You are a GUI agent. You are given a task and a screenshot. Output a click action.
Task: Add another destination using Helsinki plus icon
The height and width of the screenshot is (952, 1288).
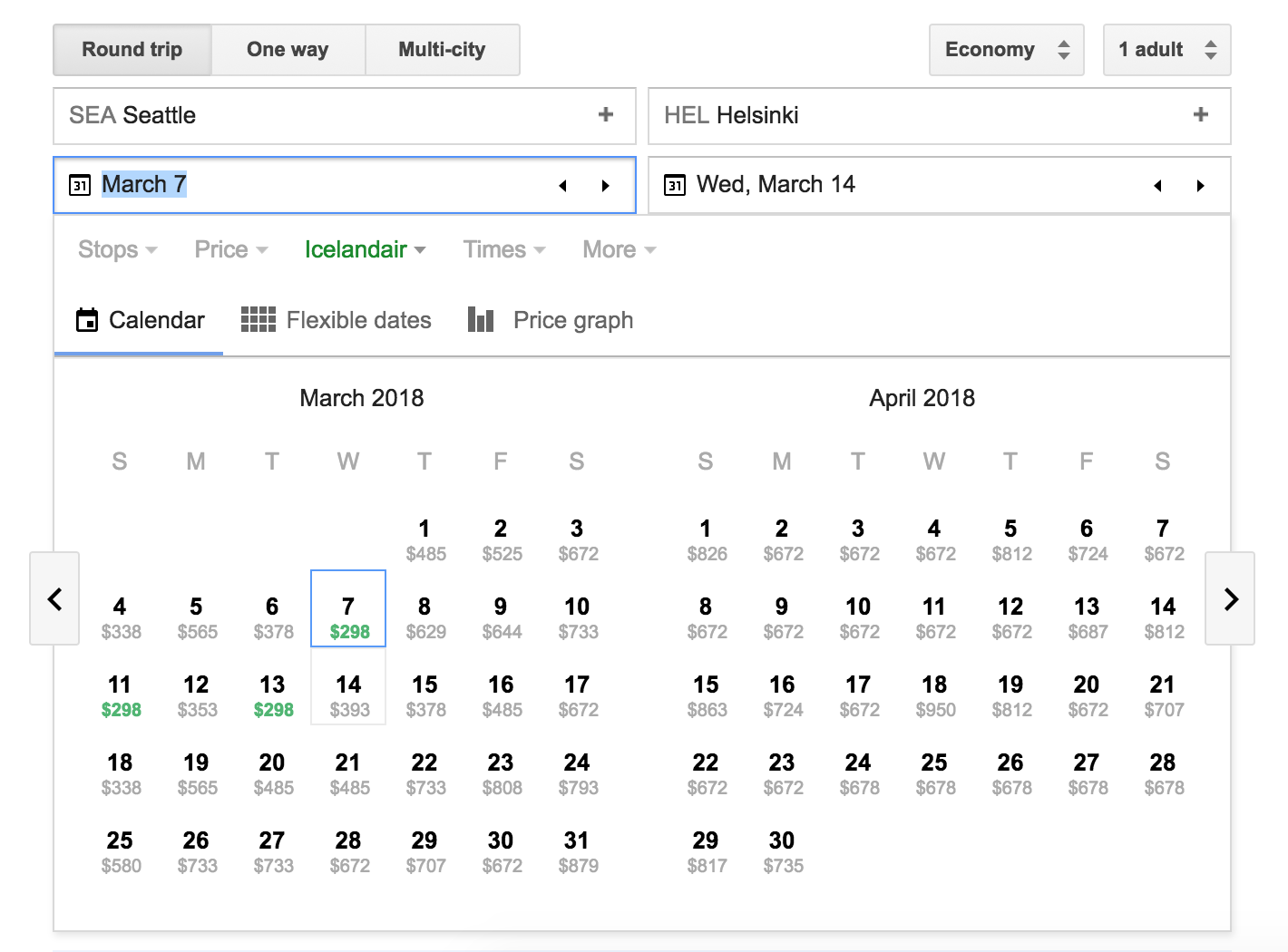pyautogui.click(x=1200, y=115)
